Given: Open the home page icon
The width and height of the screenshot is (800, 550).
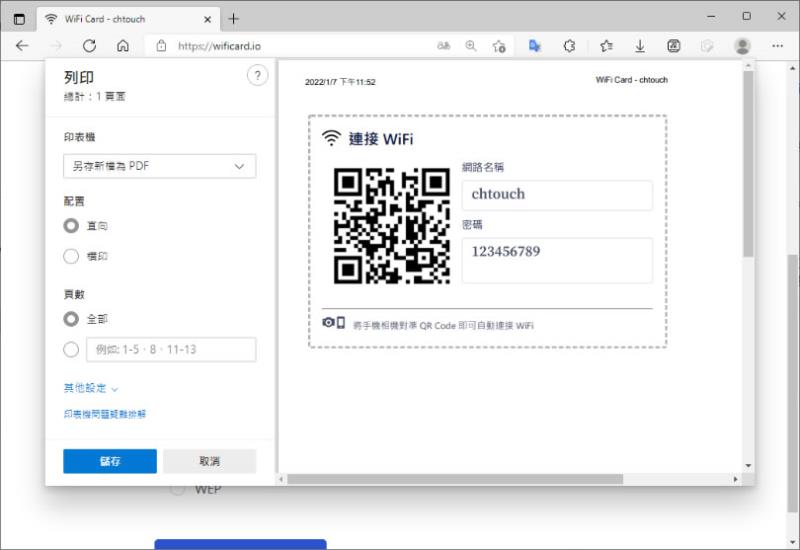Looking at the screenshot, I should click(123, 46).
